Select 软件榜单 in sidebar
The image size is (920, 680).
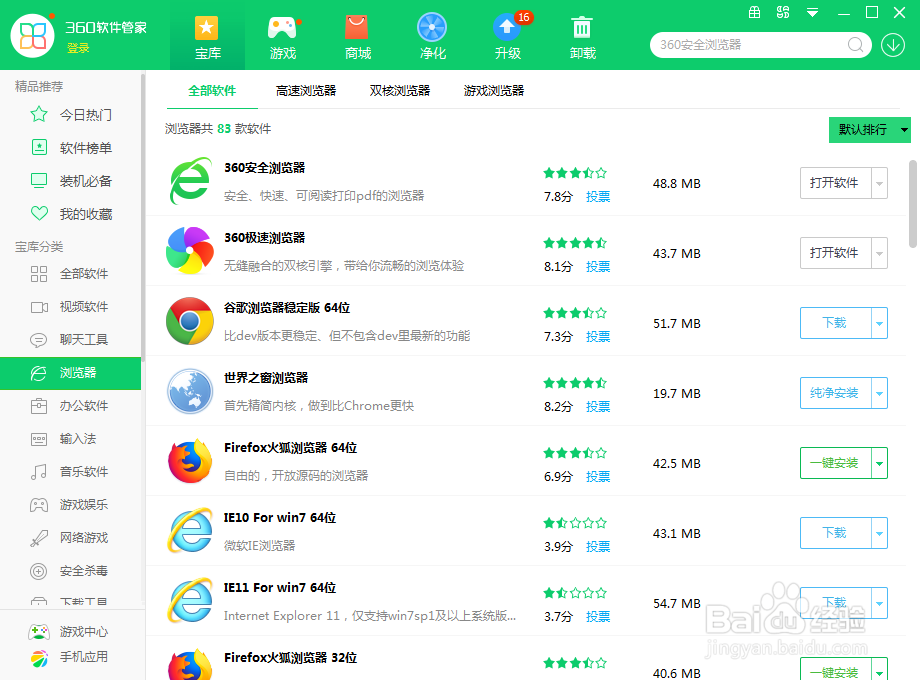(70, 148)
